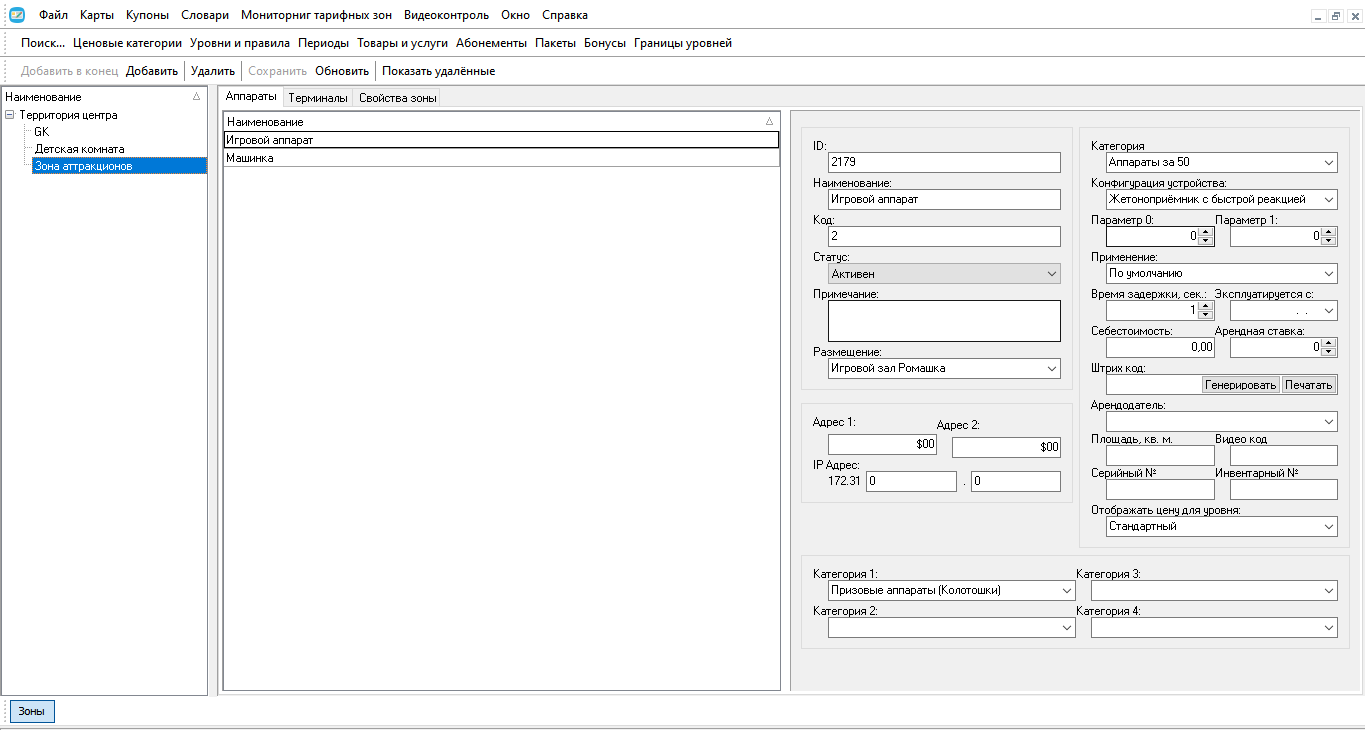Open the Словари menu
Image resolution: width=1365 pixels, height=730 pixels.
[205, 15]
